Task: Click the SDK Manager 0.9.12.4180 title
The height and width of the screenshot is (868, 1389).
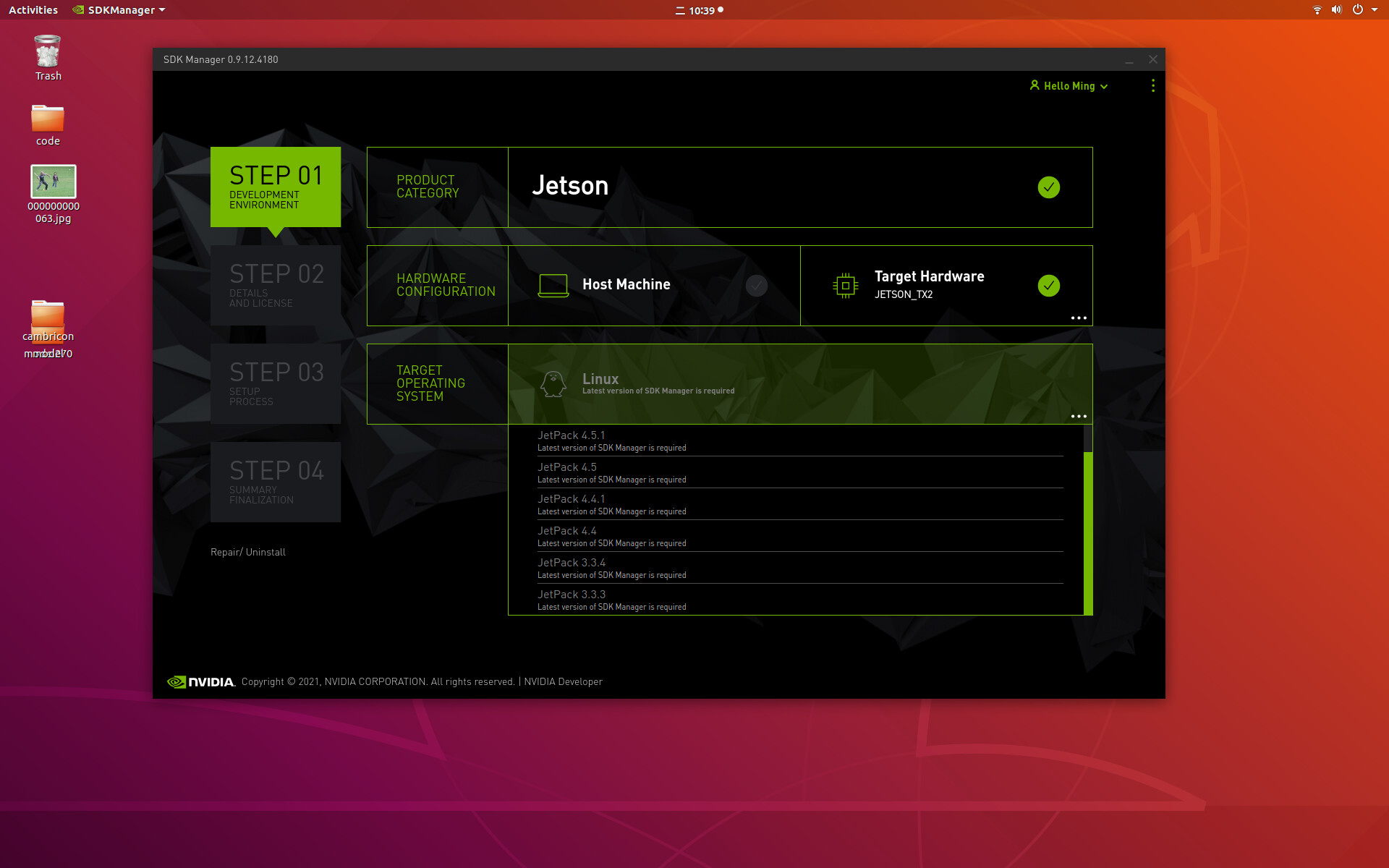Action: pyautogui.click(x=221, y=59)
